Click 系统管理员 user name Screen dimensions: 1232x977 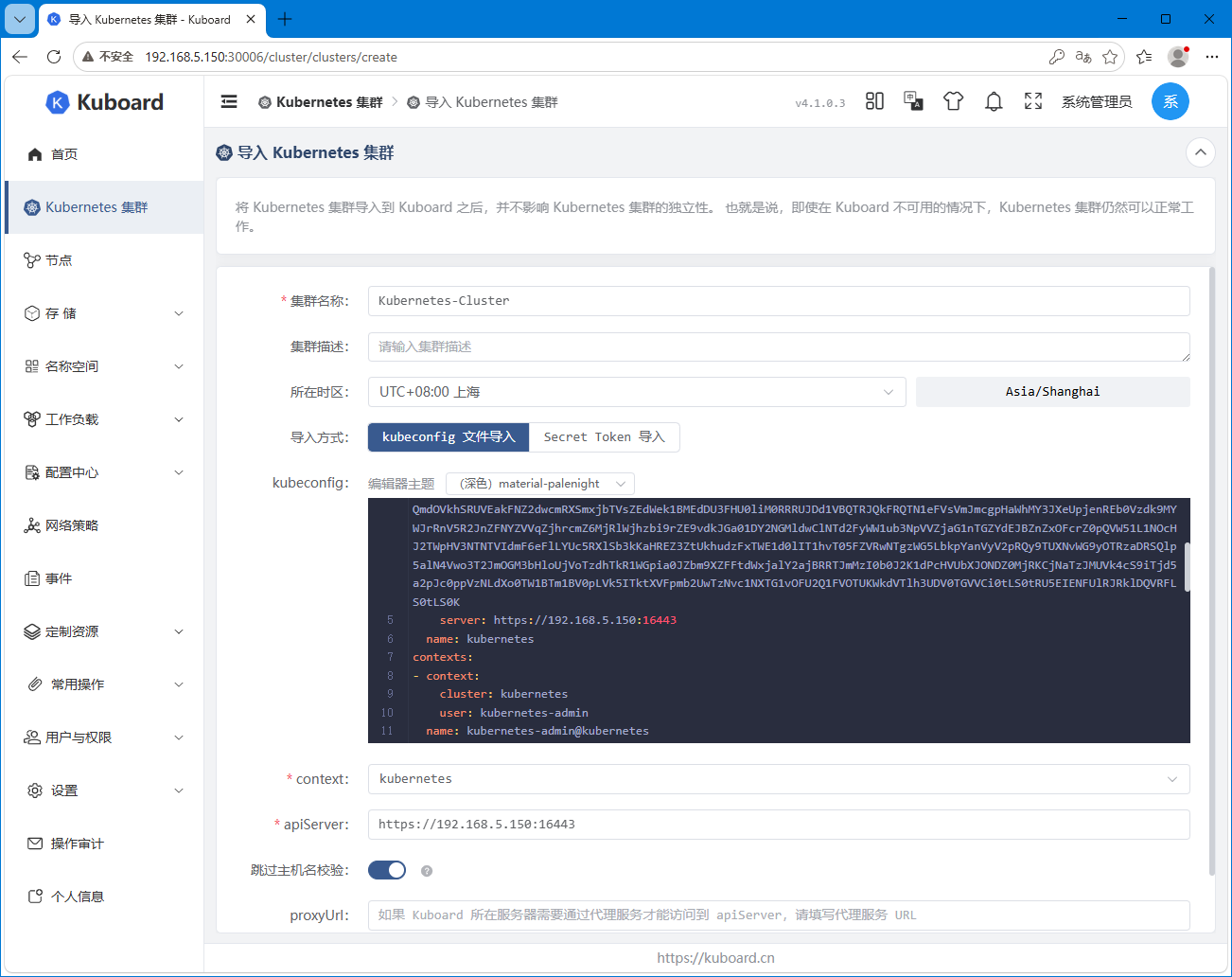point(1097,102)
